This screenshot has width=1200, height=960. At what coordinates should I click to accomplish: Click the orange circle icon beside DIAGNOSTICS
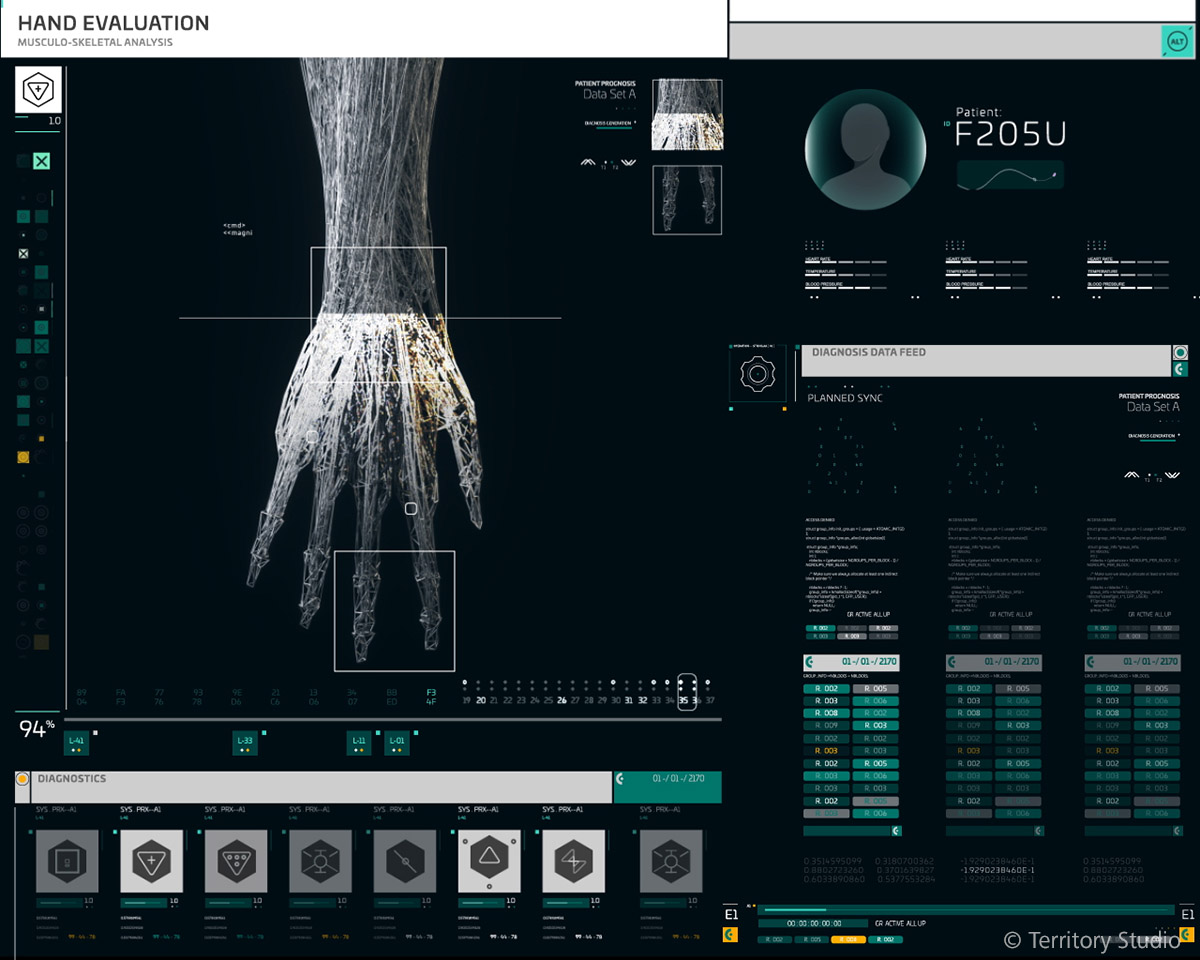pyautogui.click(x=22, y=778)
